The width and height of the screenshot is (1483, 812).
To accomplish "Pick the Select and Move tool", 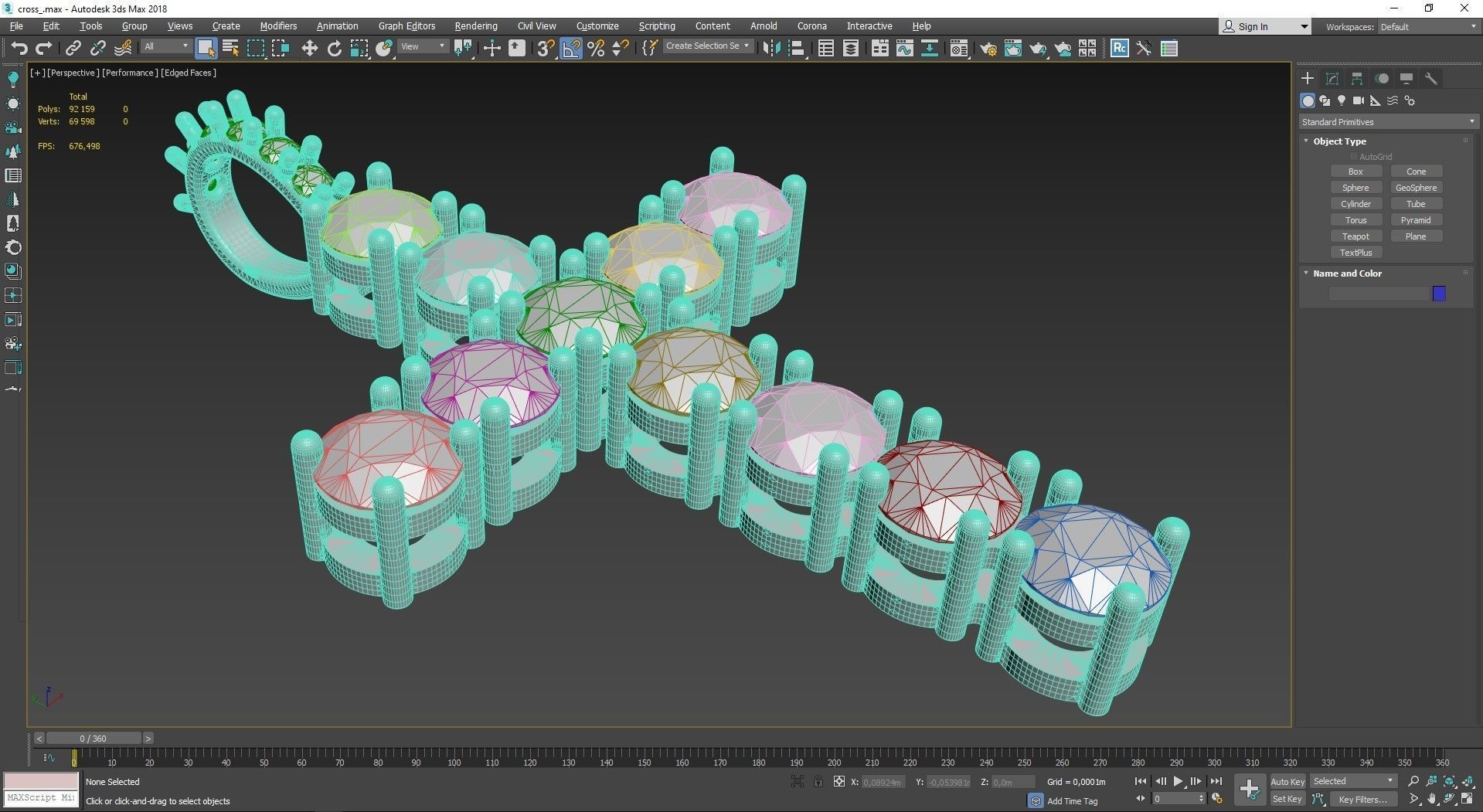I will click(x=309, y=49).
